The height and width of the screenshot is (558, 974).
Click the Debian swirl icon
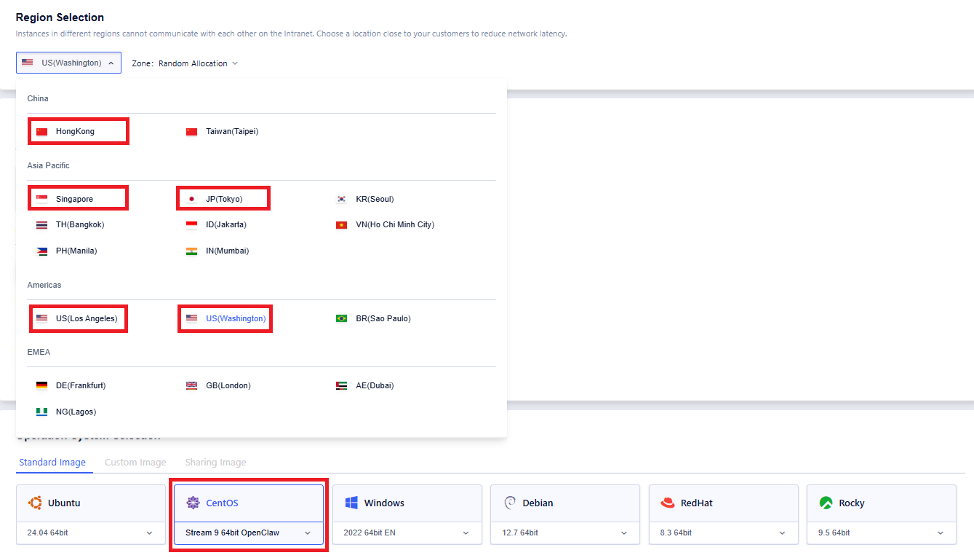pos(509,503)
